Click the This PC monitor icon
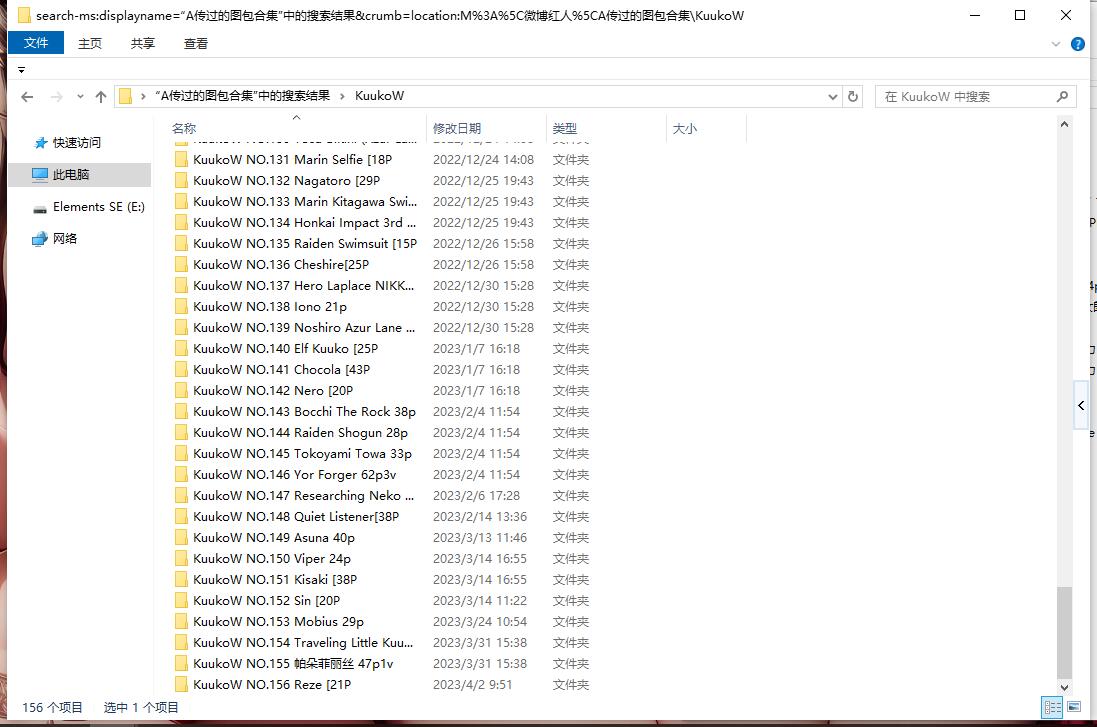The height and width of the screenshot is (727, 1097). point(40,174)
